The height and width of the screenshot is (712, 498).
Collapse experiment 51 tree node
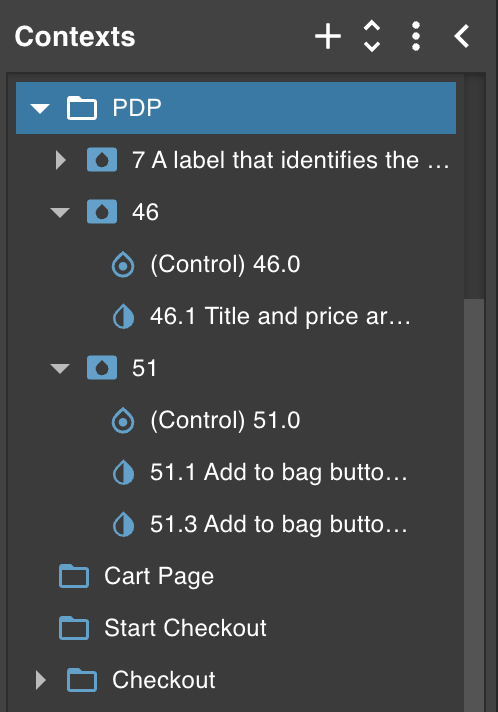pyautogui.click(x=60, y=368)
